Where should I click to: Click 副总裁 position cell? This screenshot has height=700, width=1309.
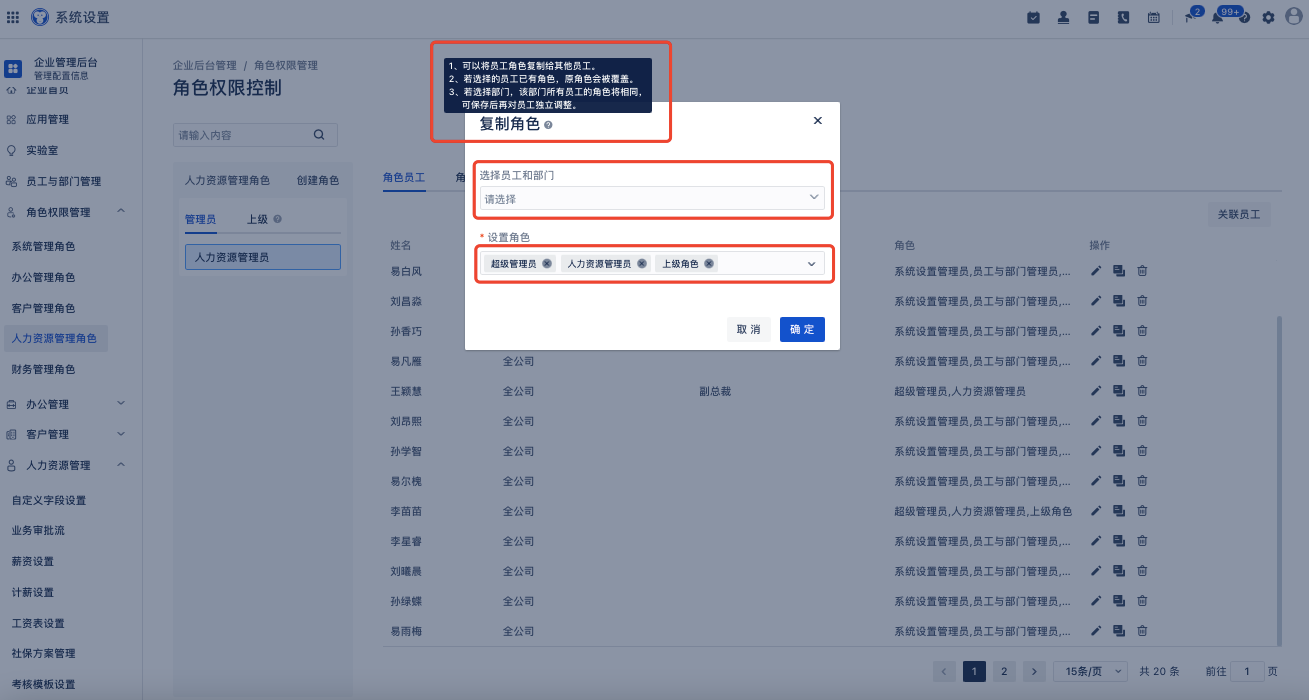tap(715, 391)
